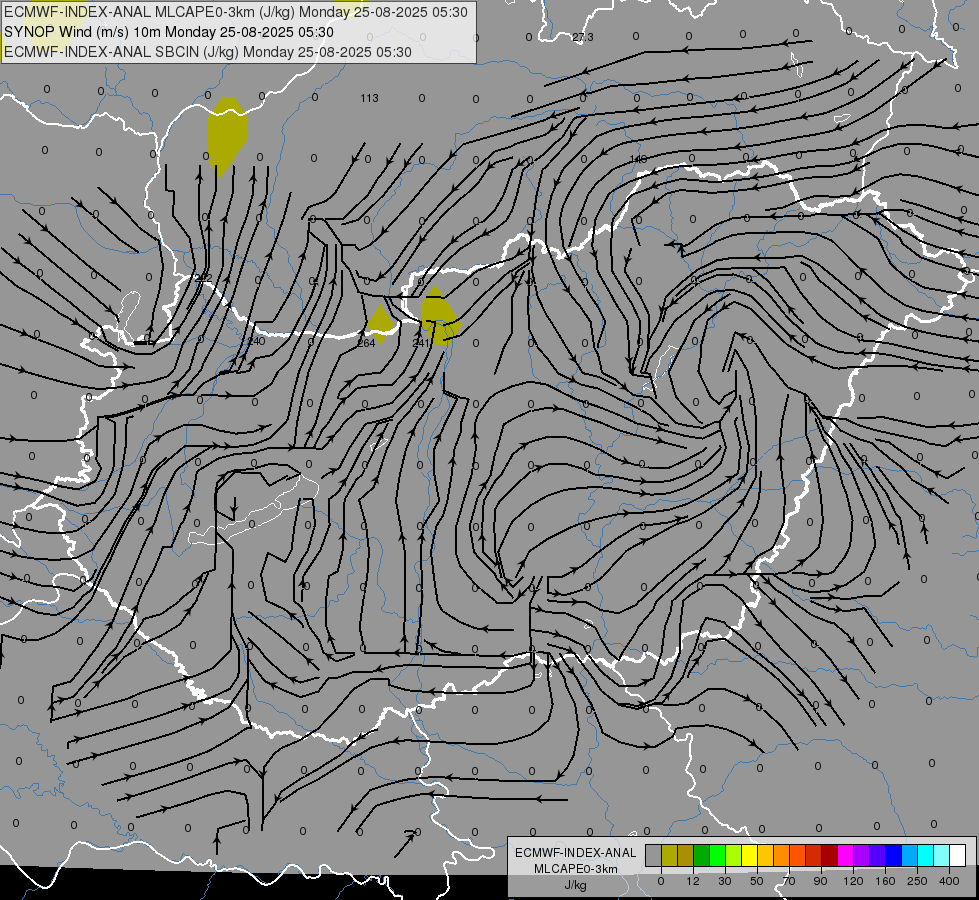Click the brick red swatch before tick 90
The height and width of the screenshot is (900, 979).
[814, 855]
